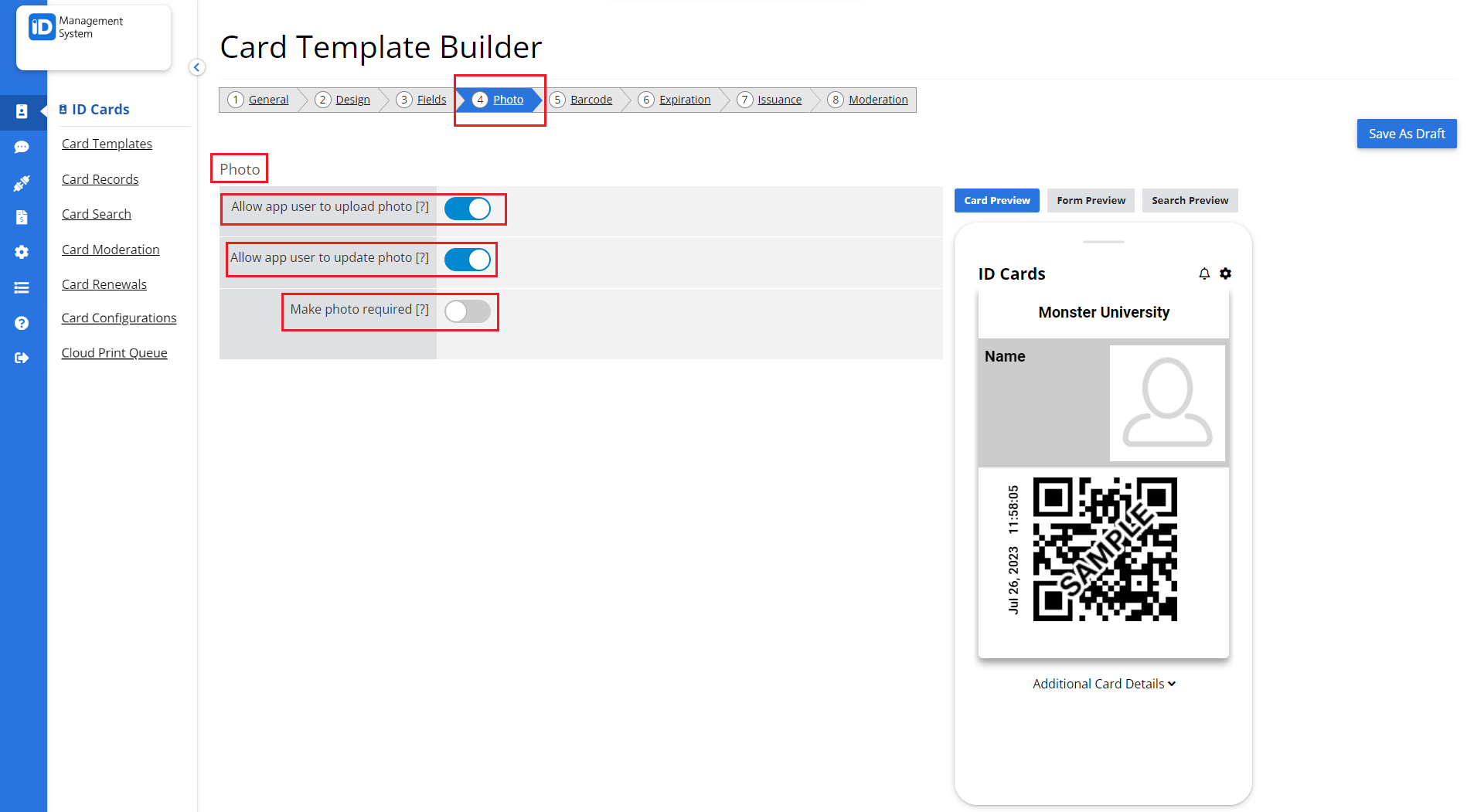Click Save As Draft button
The width and height of the screenshot is (1474, 812).
point(1407,134)
